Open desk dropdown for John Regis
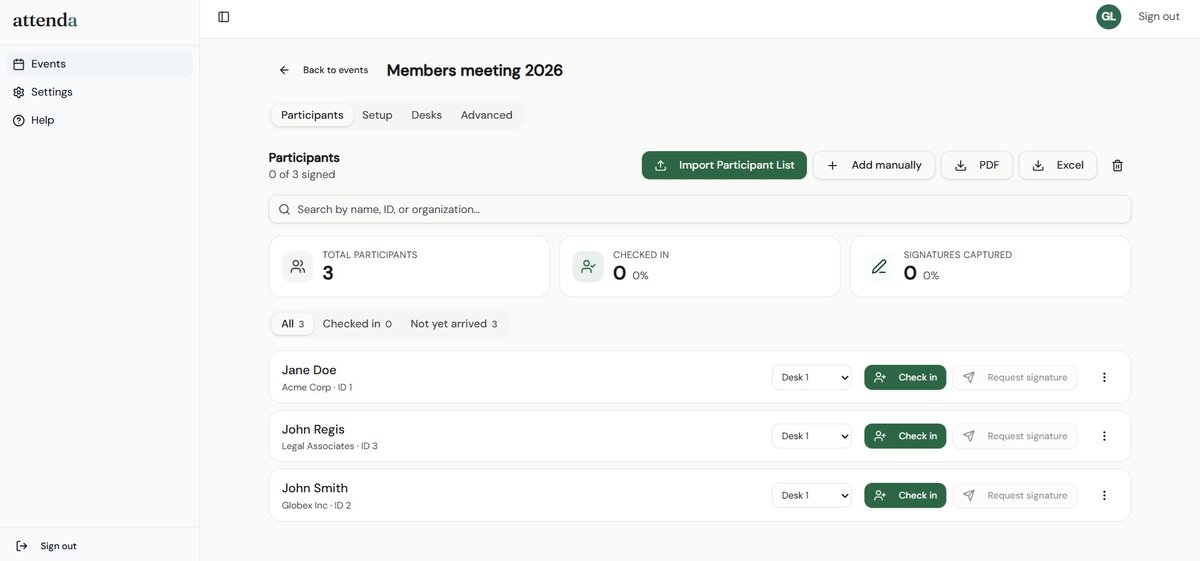Screen dimensions: 1200x561 tap(812, 436)
